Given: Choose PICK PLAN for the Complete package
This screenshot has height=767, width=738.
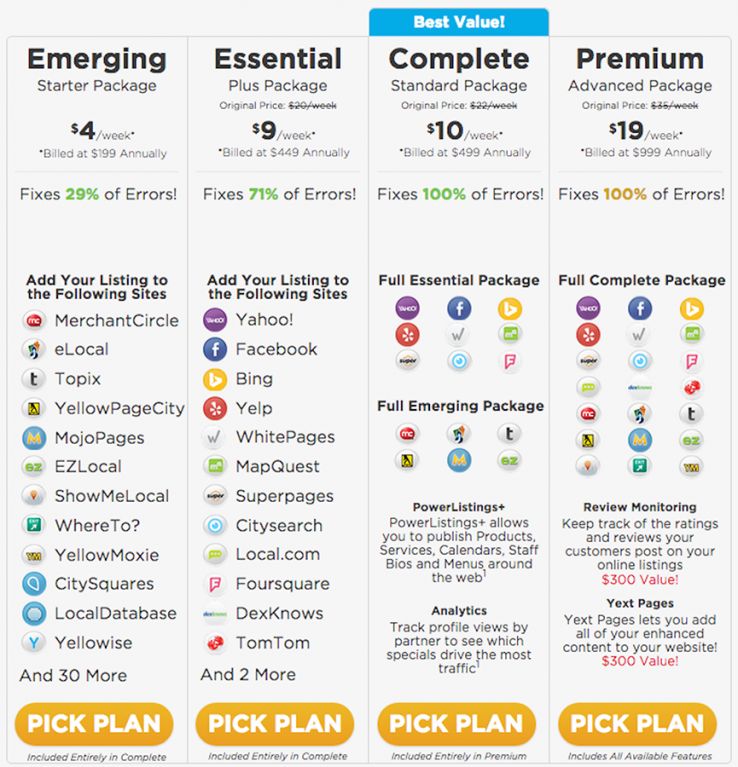Looking at the screenshot, I should pyautogui.click(x=456, y=723).
